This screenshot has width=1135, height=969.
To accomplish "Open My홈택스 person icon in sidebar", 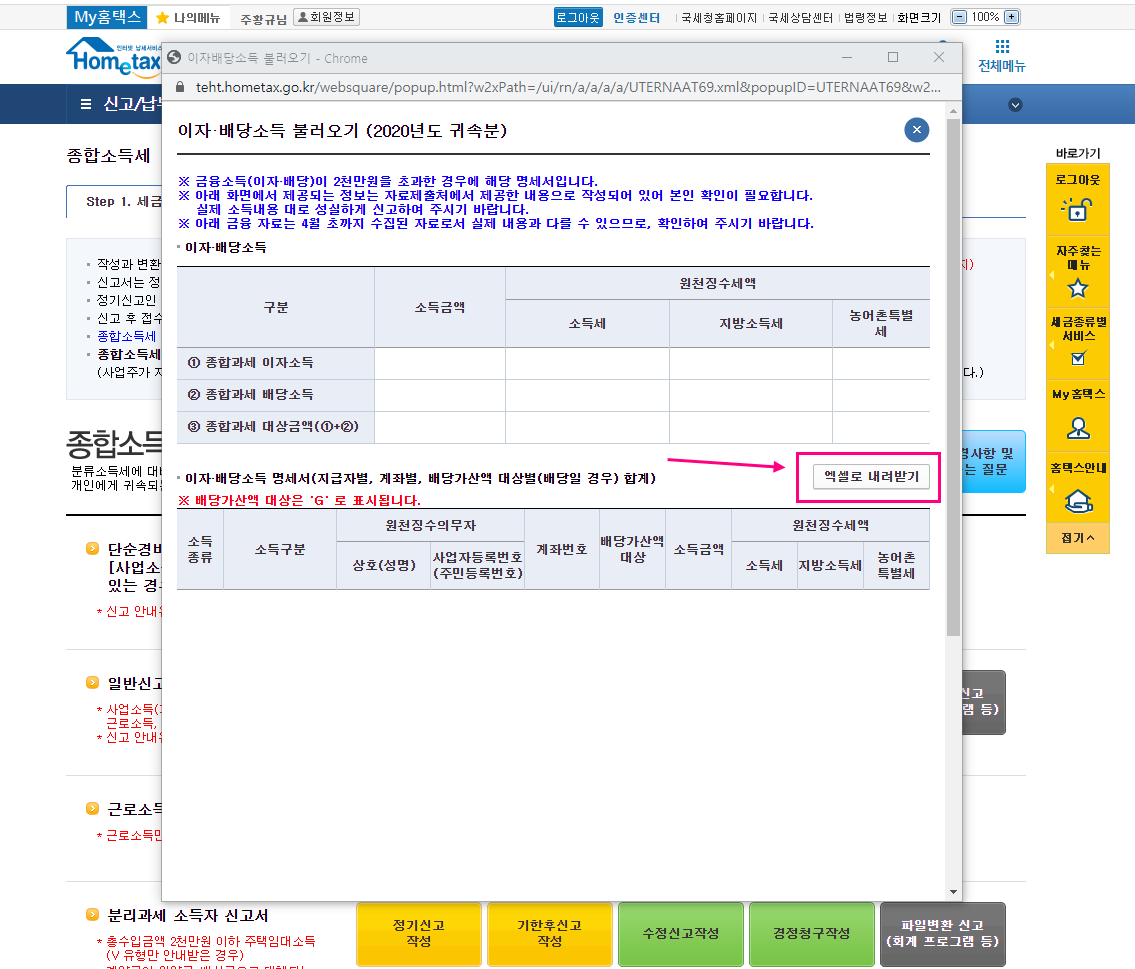I will click(1078, 428).
